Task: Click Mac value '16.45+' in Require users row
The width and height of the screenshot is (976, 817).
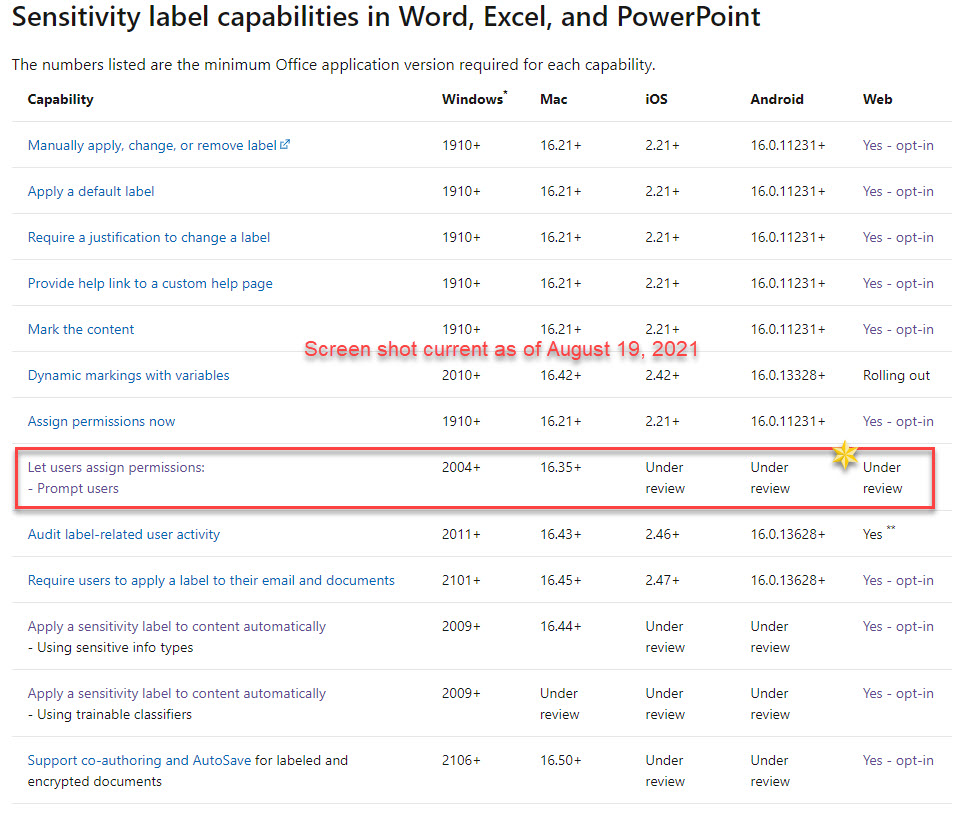Action: point(561,581)
